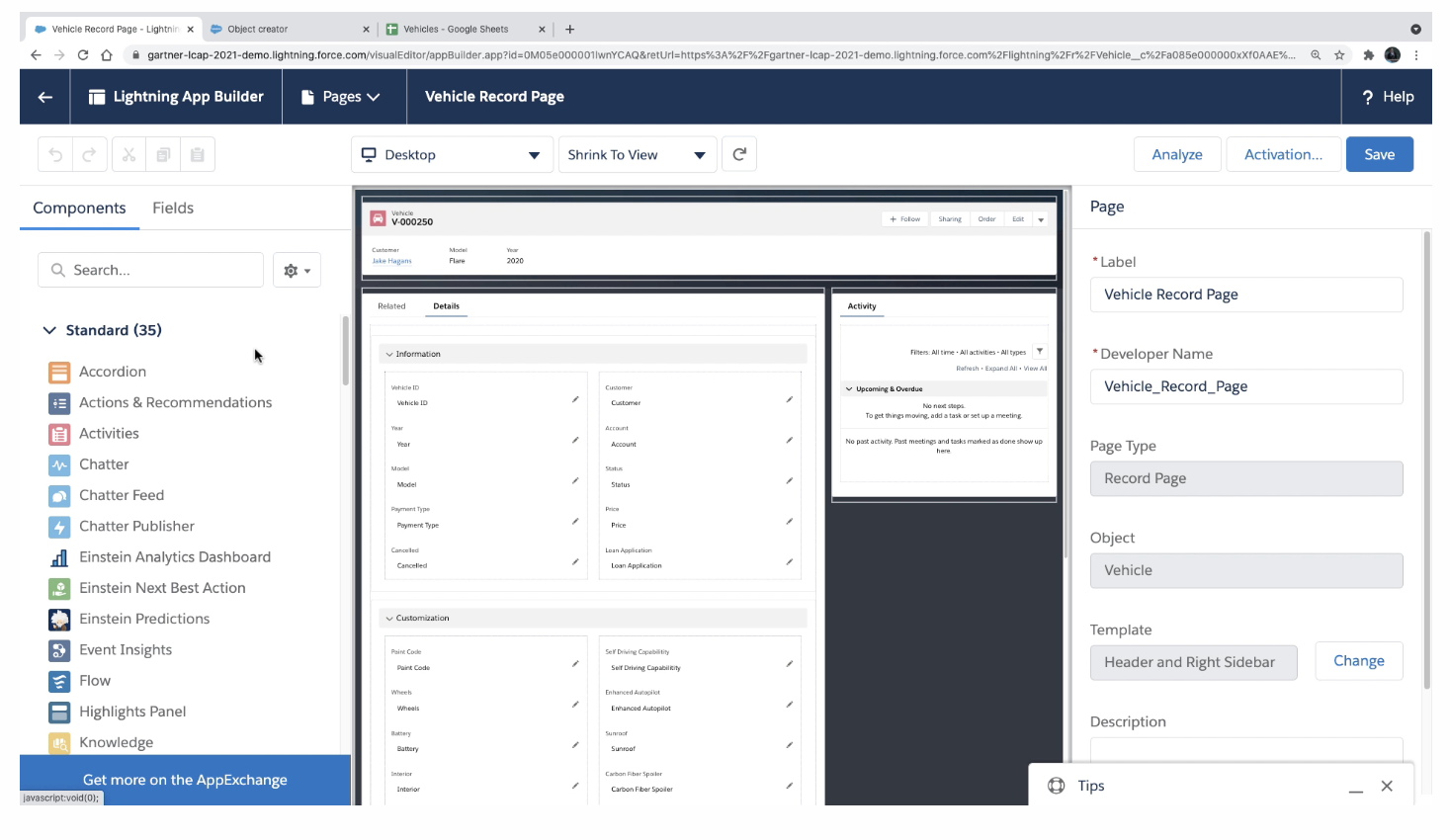Open the Desktop form factor dropdown
The image size is (1450, 840).
coord(452,155)
